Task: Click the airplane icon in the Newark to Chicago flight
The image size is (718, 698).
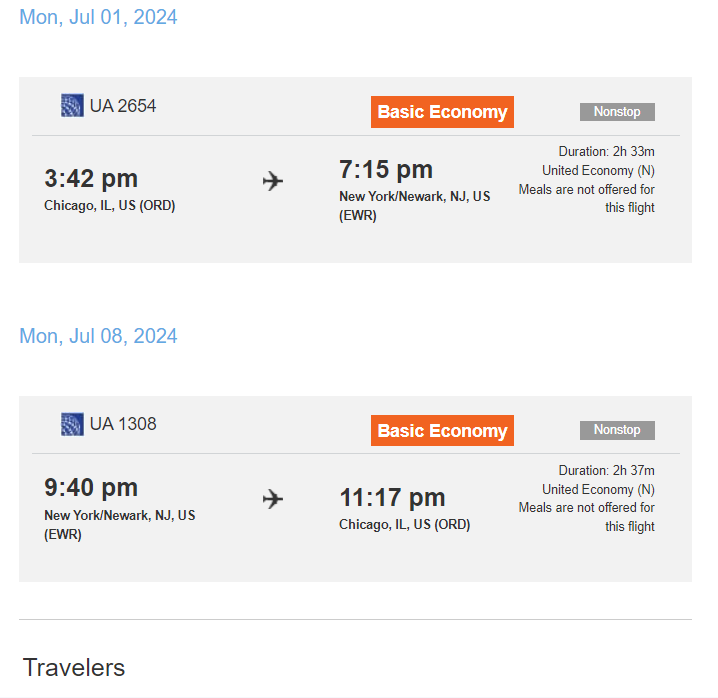Action: pos(273,499)
